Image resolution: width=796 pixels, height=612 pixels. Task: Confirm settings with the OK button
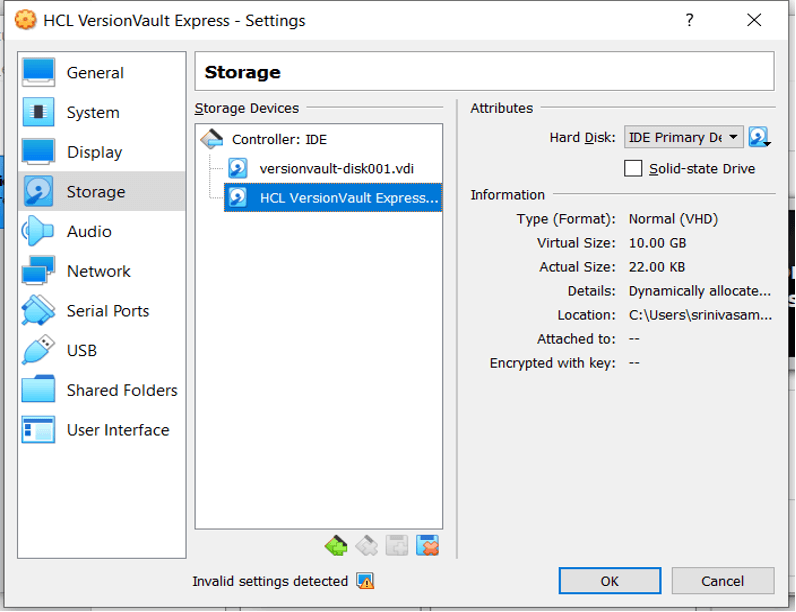pyautogui.click(x=610, y=581)
